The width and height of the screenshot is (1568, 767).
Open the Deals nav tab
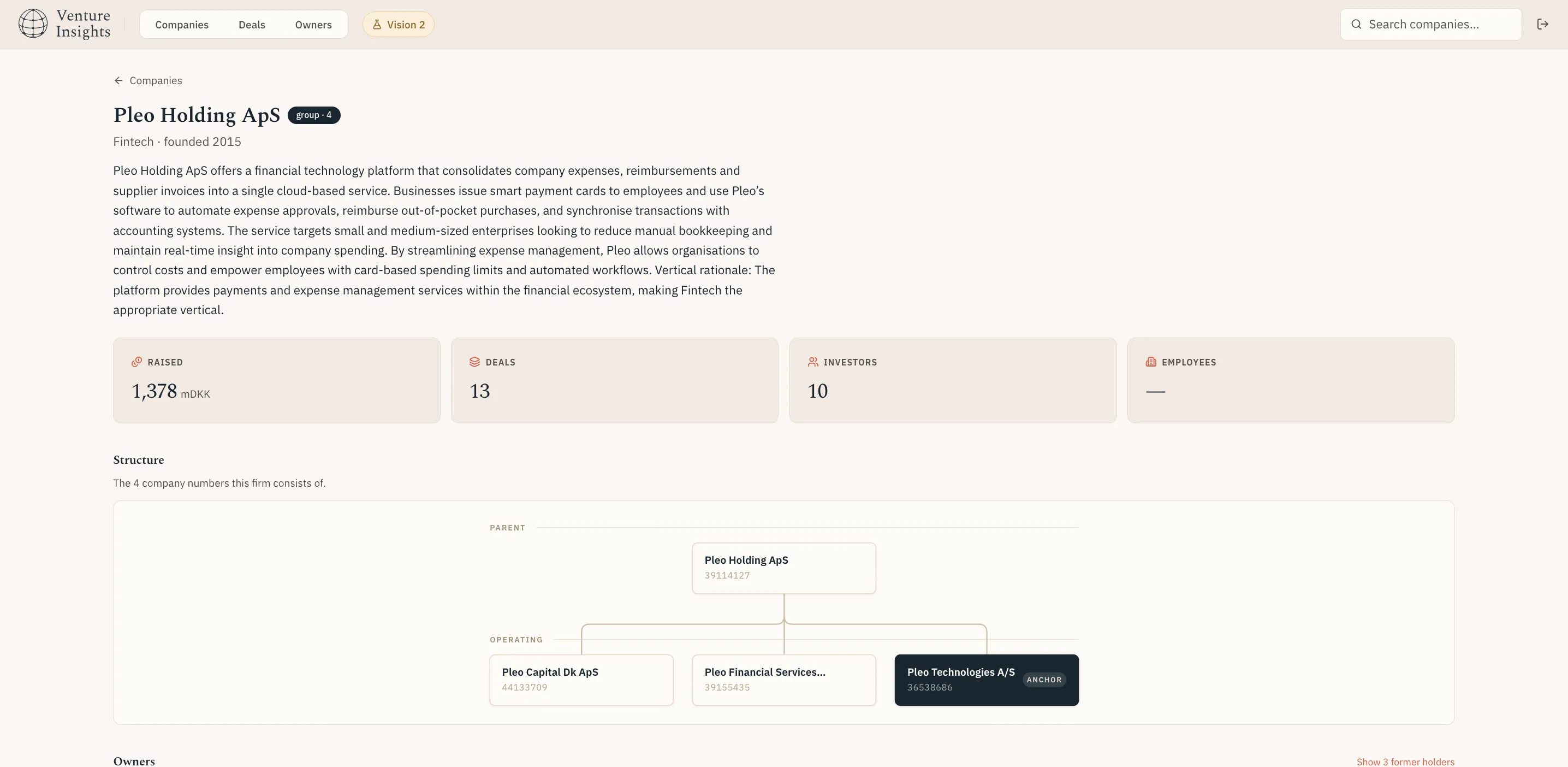coord(252,25)
